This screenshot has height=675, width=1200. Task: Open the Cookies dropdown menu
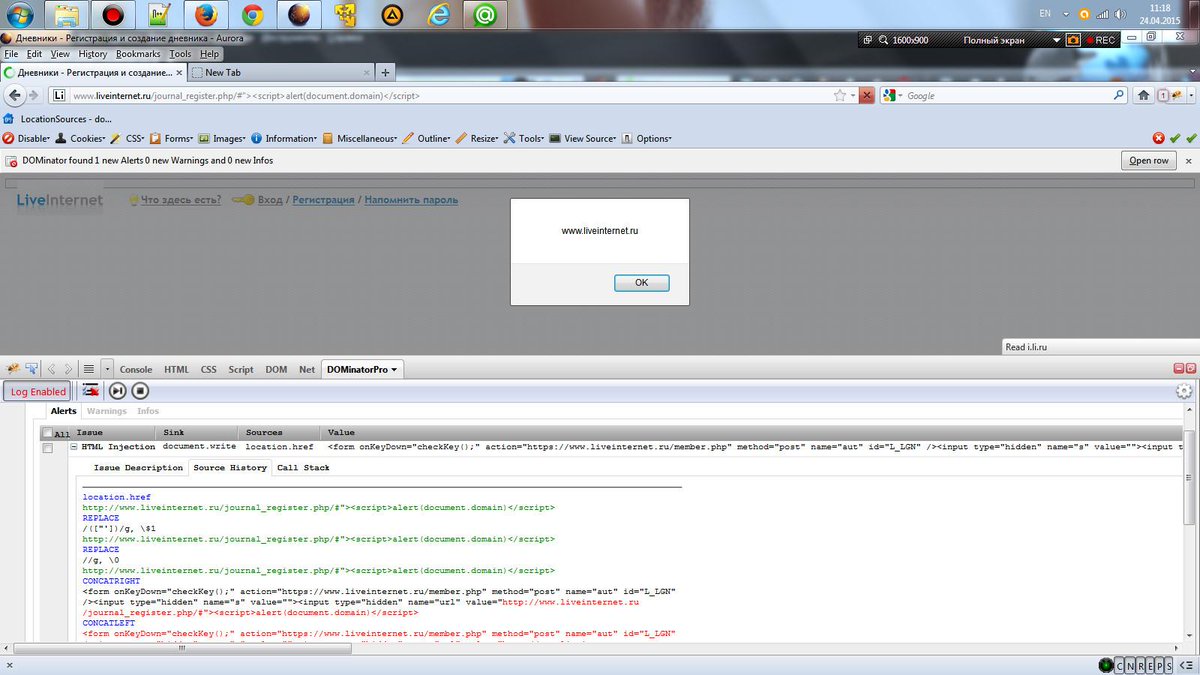80,138
